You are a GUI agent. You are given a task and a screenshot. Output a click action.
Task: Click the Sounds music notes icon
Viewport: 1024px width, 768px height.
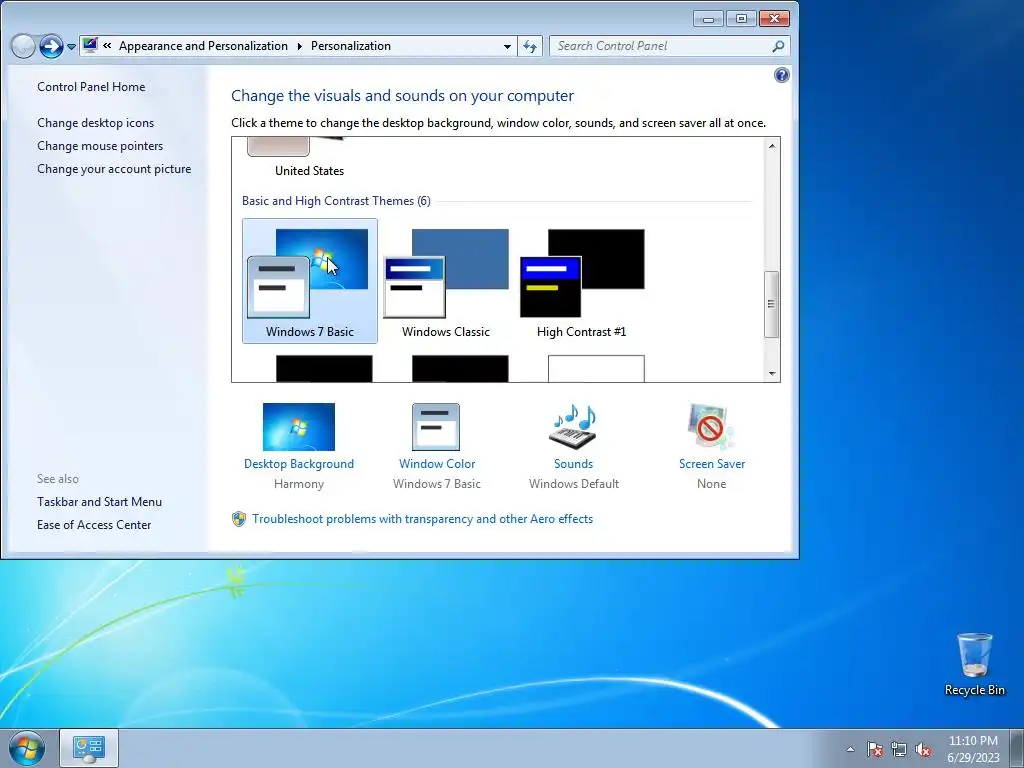tap(574, 427)
